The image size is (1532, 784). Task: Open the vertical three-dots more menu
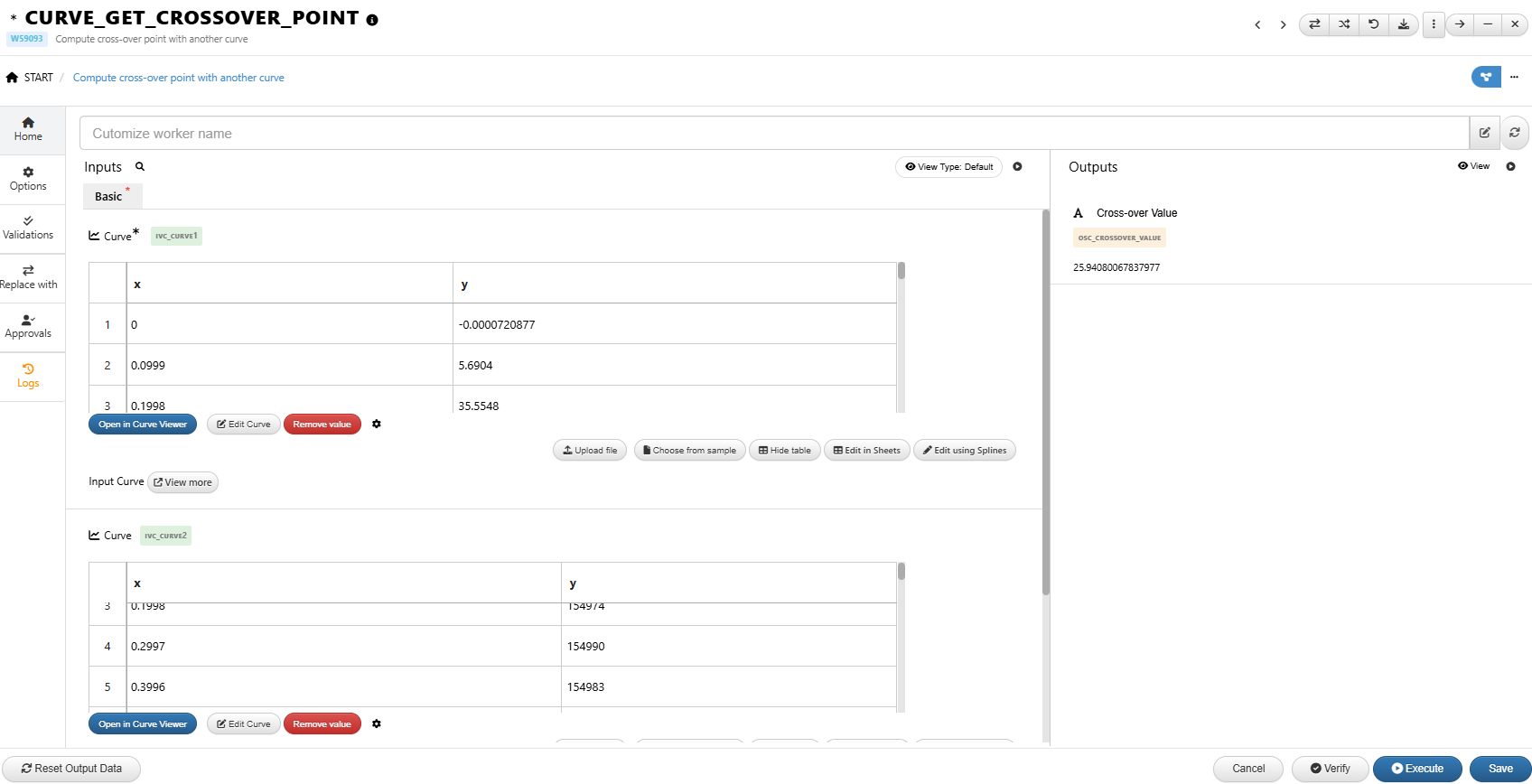tap(1434, 24)
